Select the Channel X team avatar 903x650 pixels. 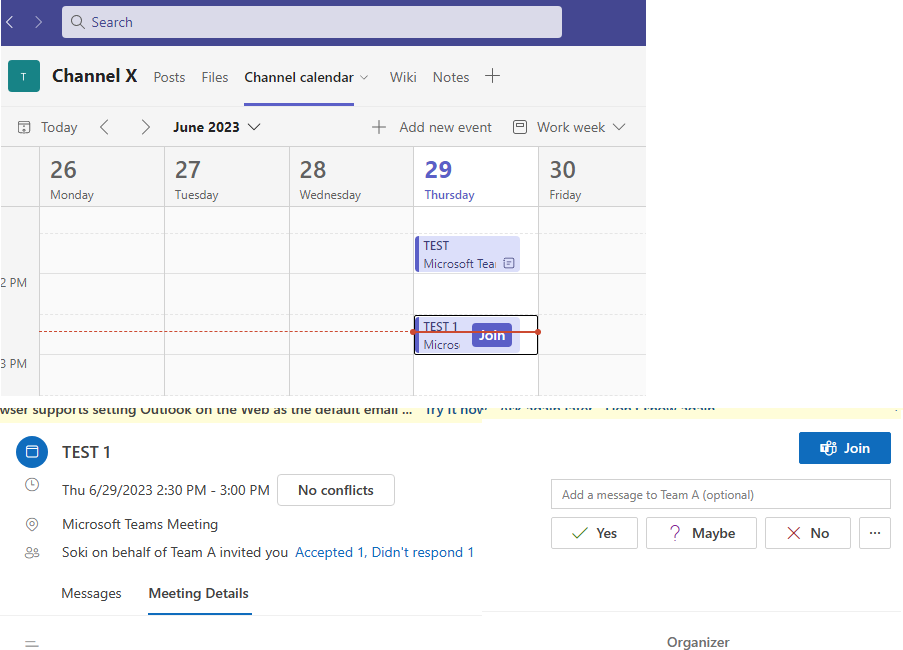[x=23, y=76]
